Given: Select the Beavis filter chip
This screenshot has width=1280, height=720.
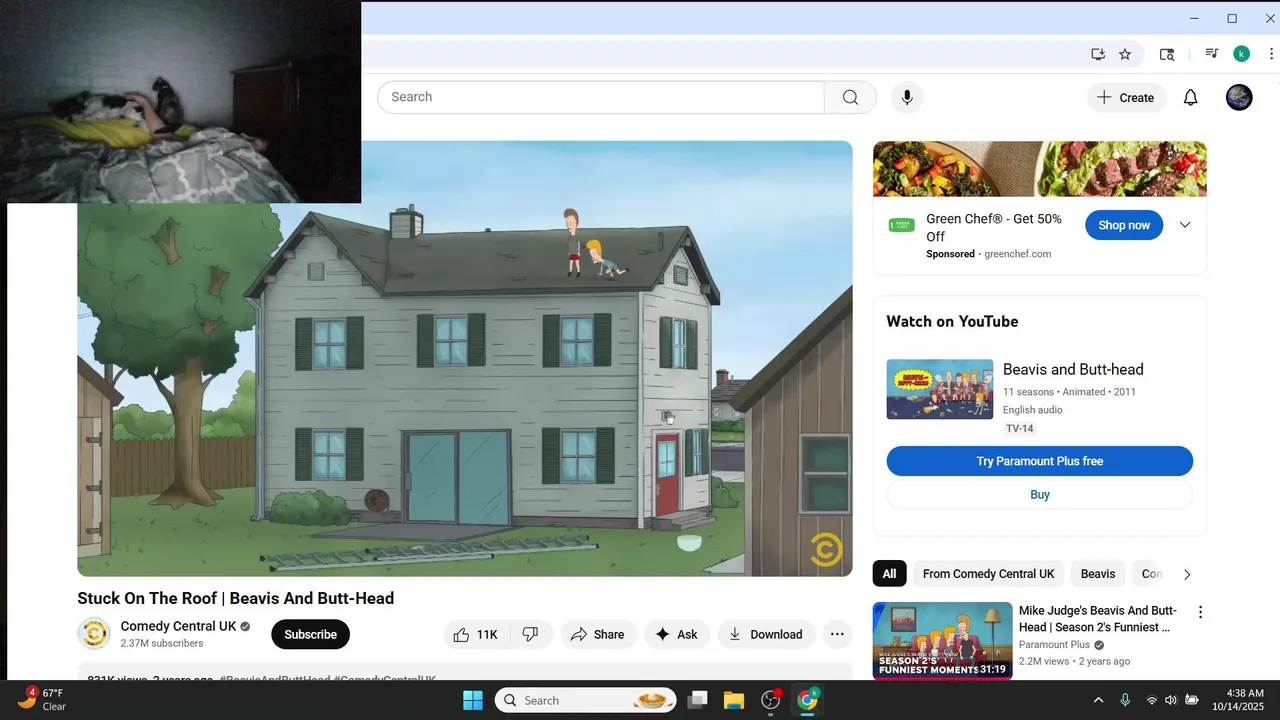Looking at the screenshot, I should click(1097, 574).
